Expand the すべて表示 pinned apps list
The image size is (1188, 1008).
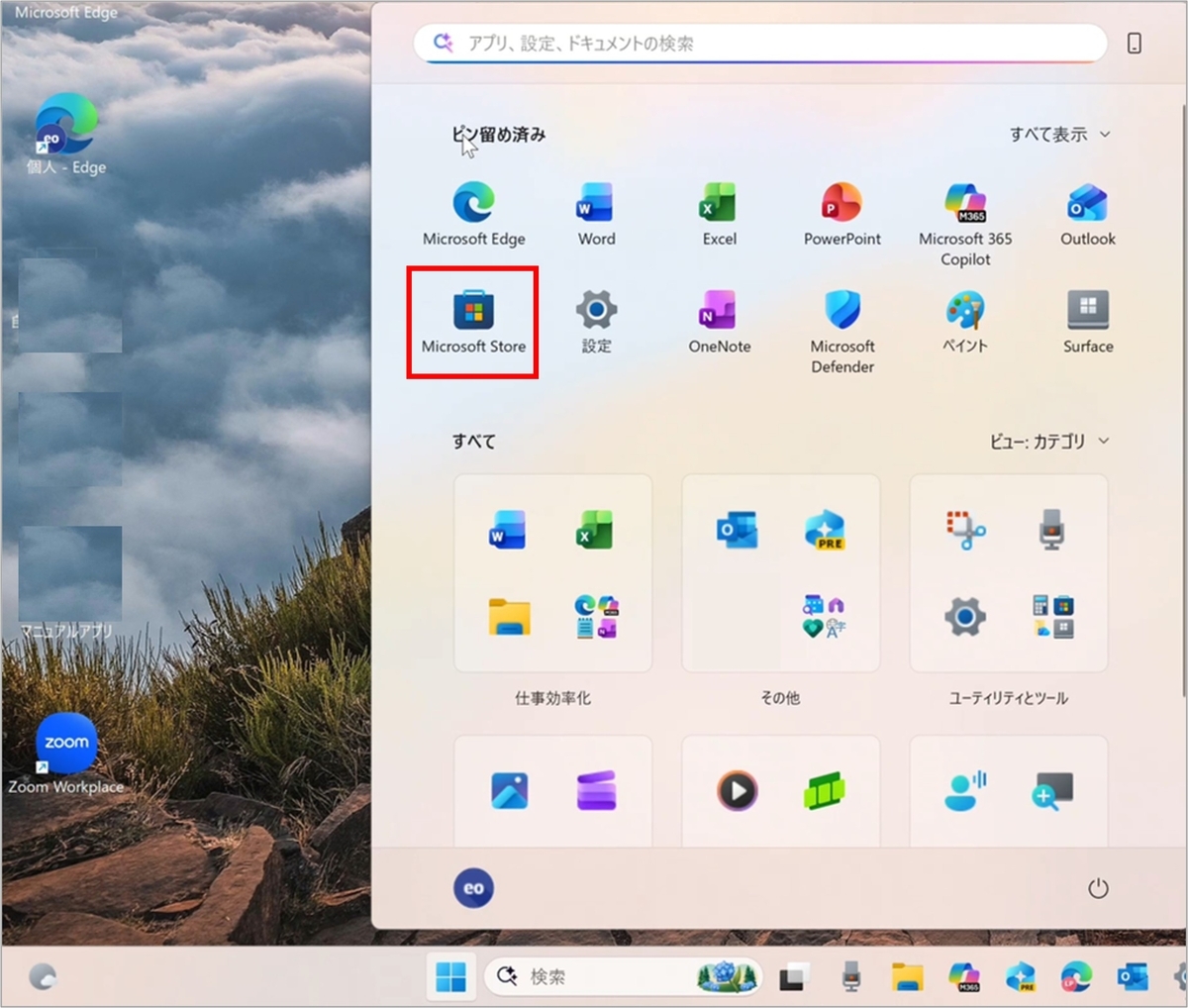tap(1059, 135)
